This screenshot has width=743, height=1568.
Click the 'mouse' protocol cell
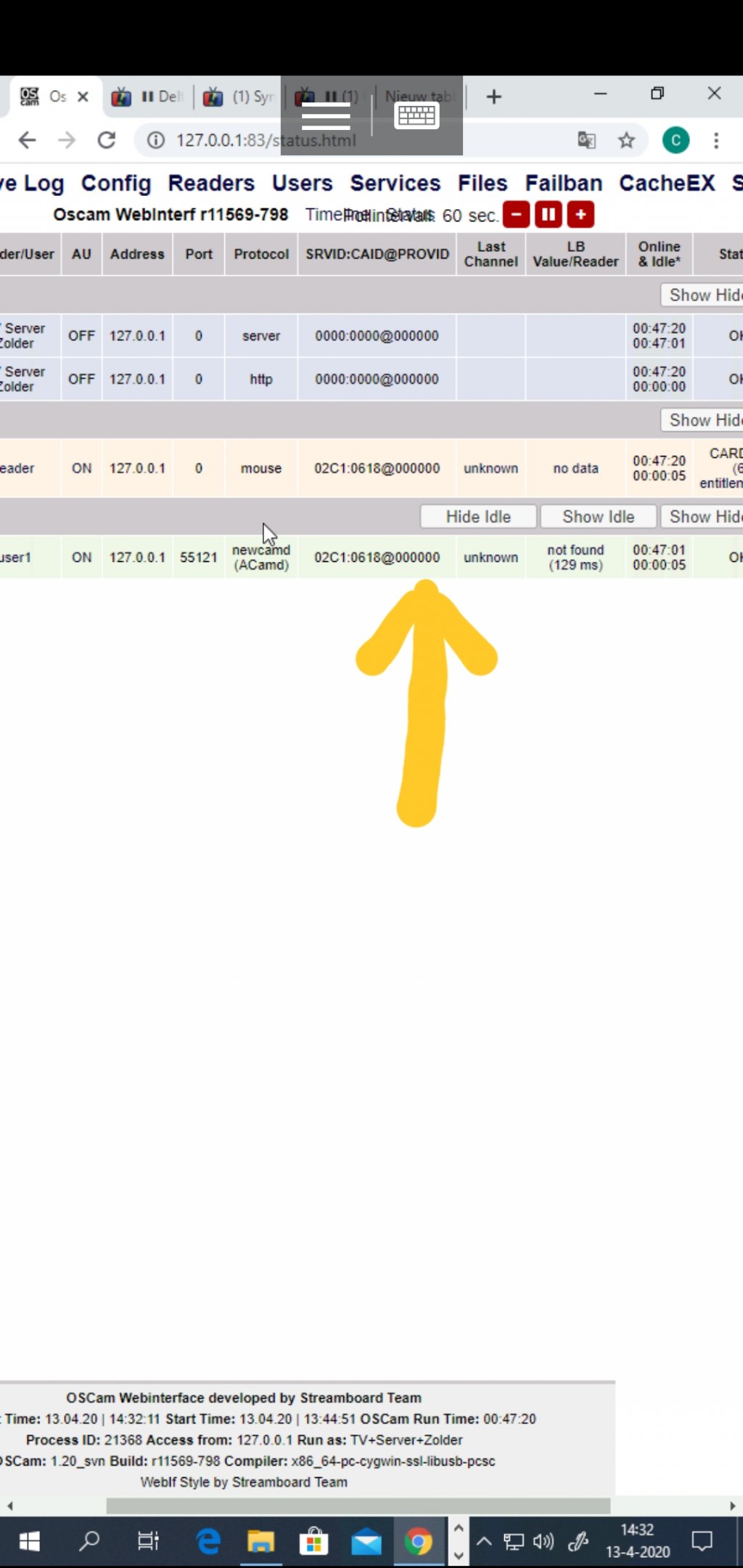(x=261, y=468)
